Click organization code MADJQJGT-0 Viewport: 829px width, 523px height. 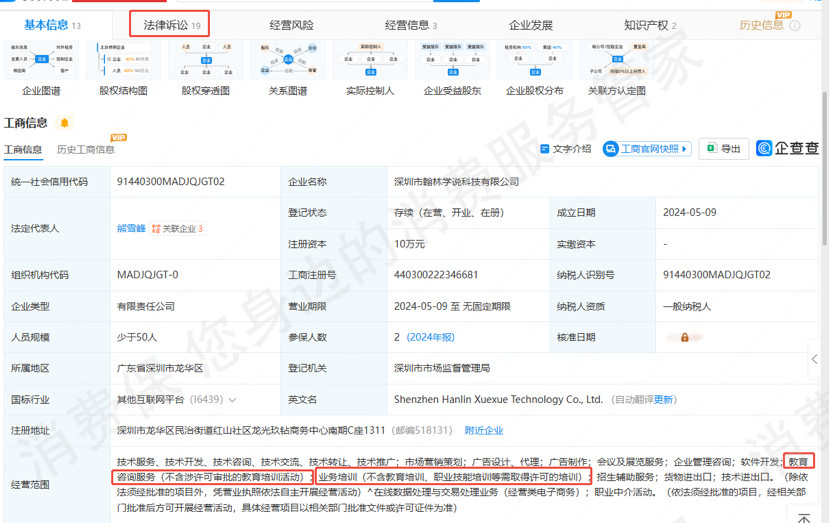tap(148, 275)
